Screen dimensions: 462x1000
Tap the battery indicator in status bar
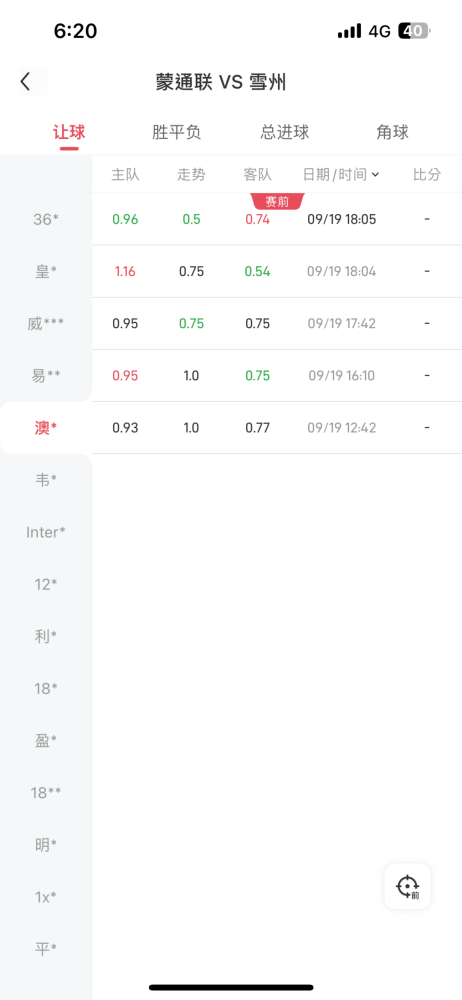click(x=415, y=31)
